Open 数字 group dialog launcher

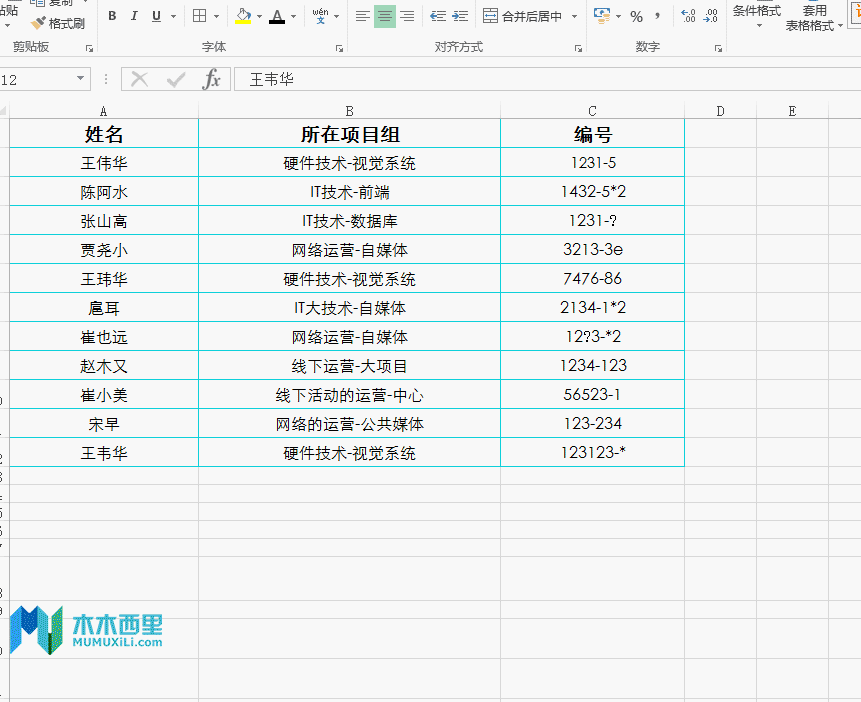pyautogui.click(x=718, y=48)
